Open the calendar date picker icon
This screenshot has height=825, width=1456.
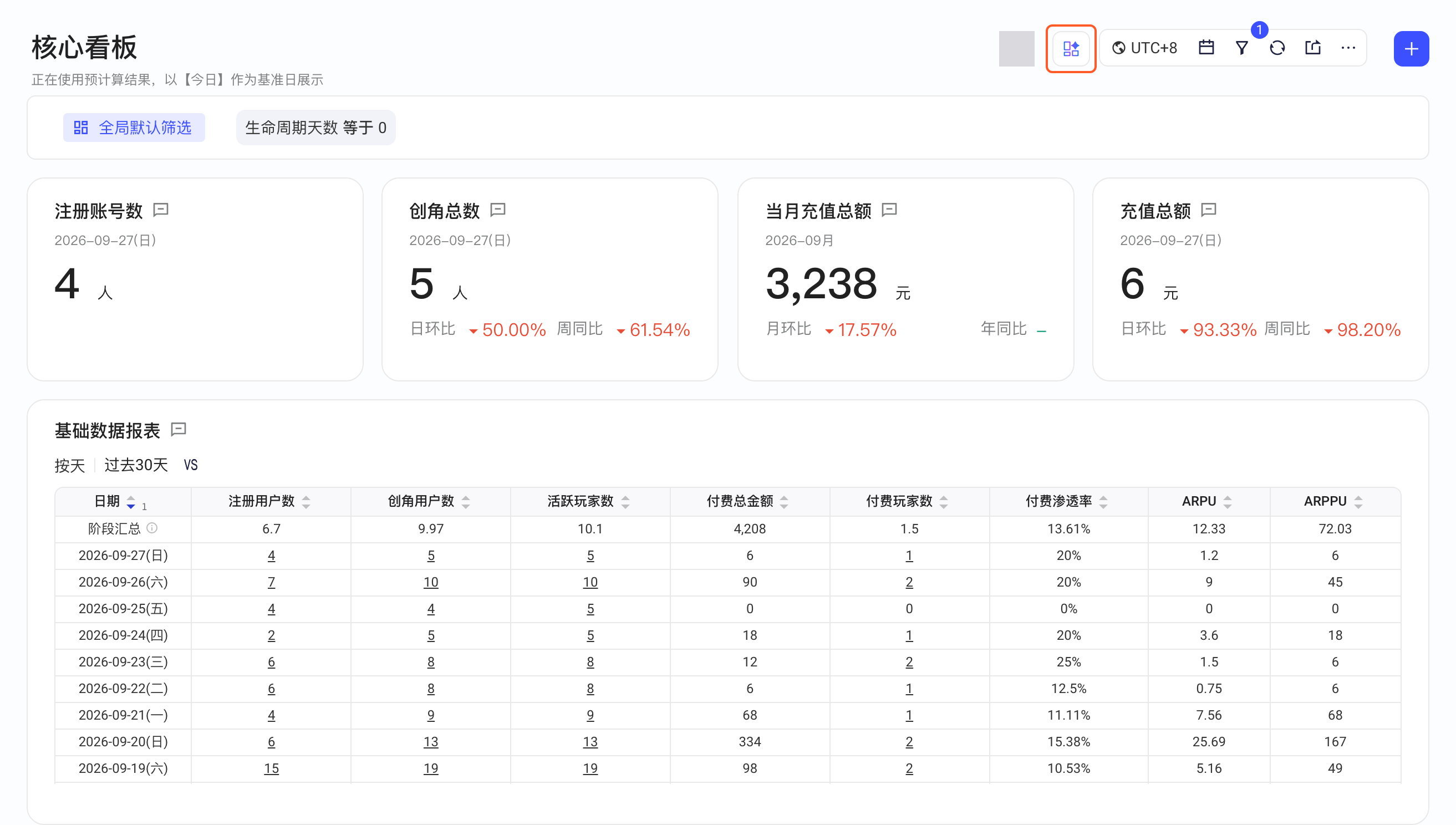tap(1205, 48)
